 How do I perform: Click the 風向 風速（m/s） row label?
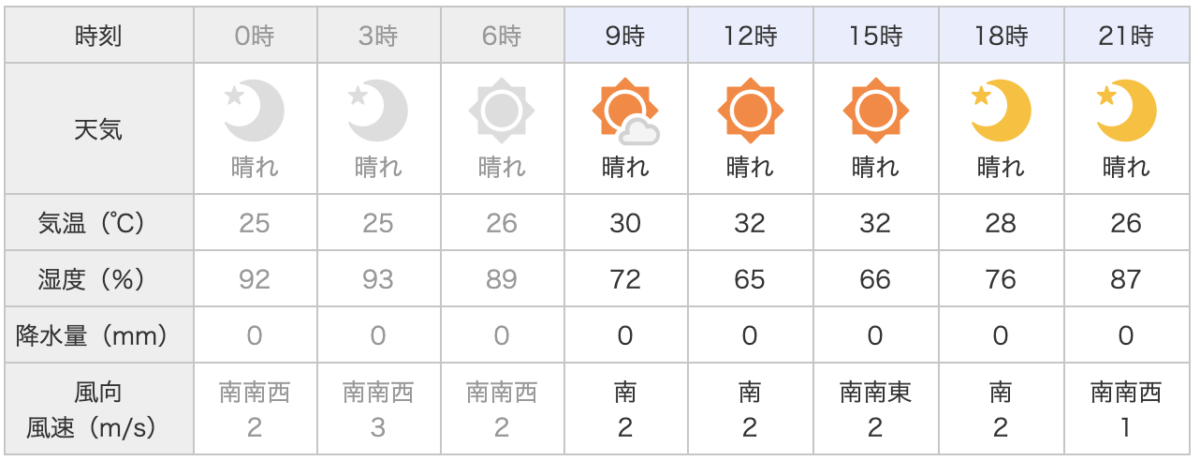point(99,410)
